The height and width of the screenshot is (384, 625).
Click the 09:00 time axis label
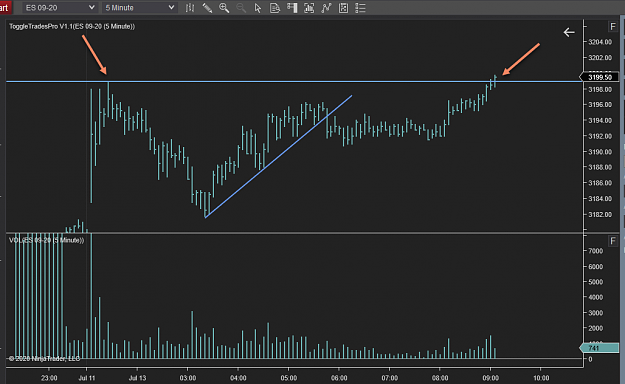[490, 378]
